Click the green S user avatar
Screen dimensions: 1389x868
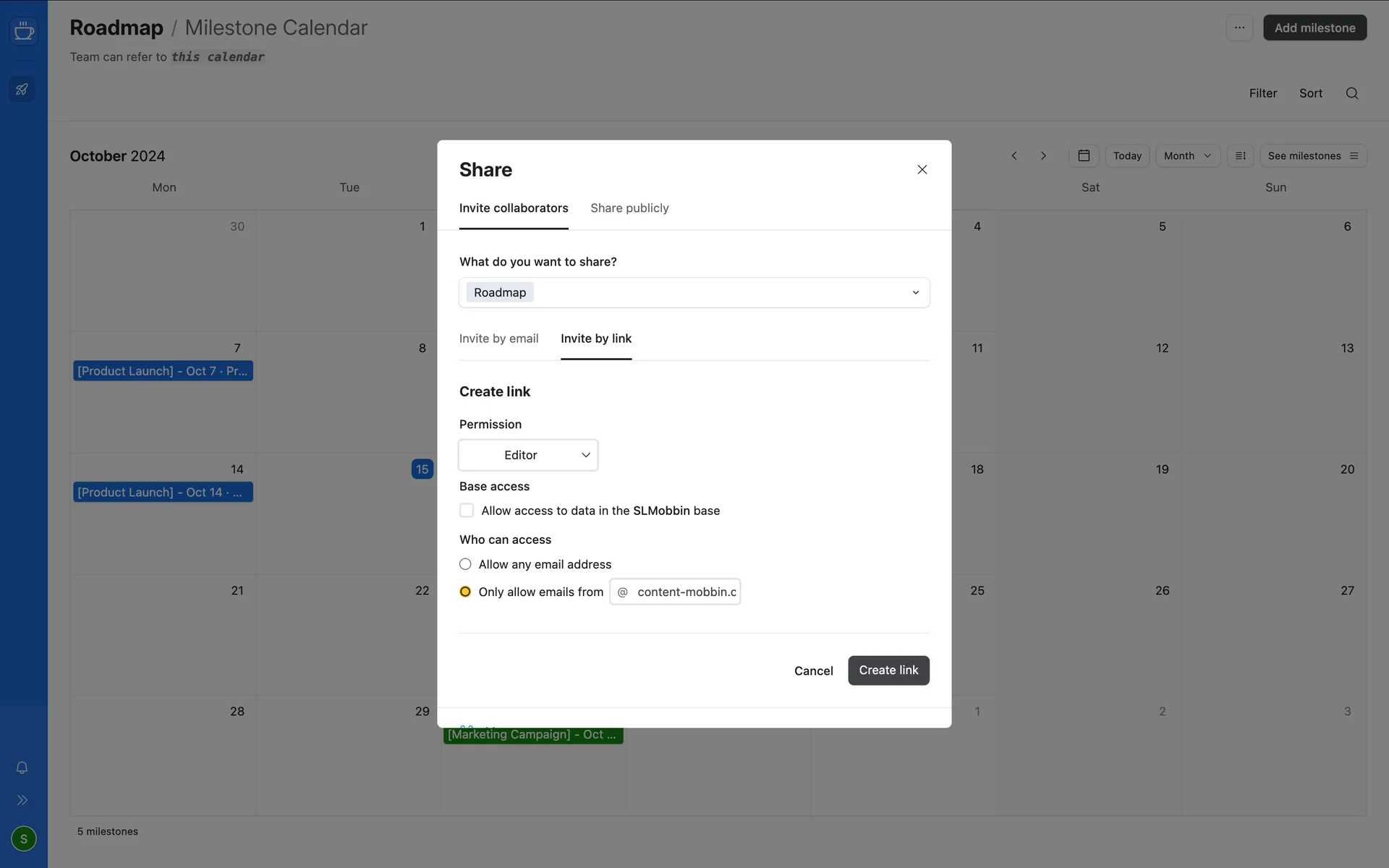(x=24, y=838)
